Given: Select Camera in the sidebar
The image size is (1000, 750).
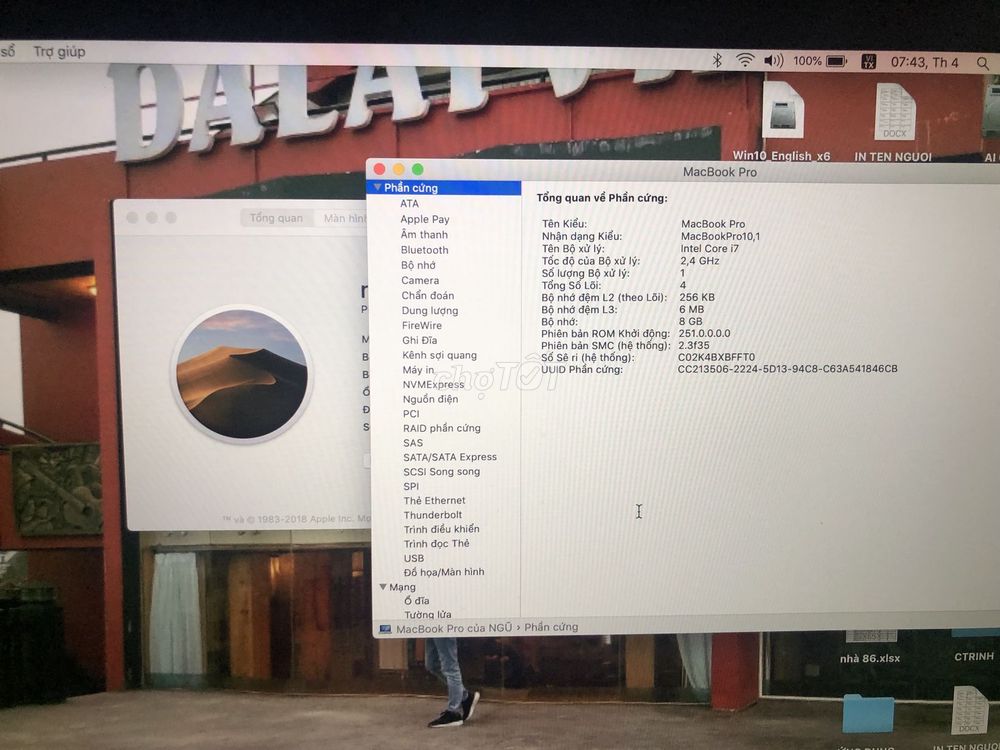Looking at the screenshot, I should click(x=420, y=280).
